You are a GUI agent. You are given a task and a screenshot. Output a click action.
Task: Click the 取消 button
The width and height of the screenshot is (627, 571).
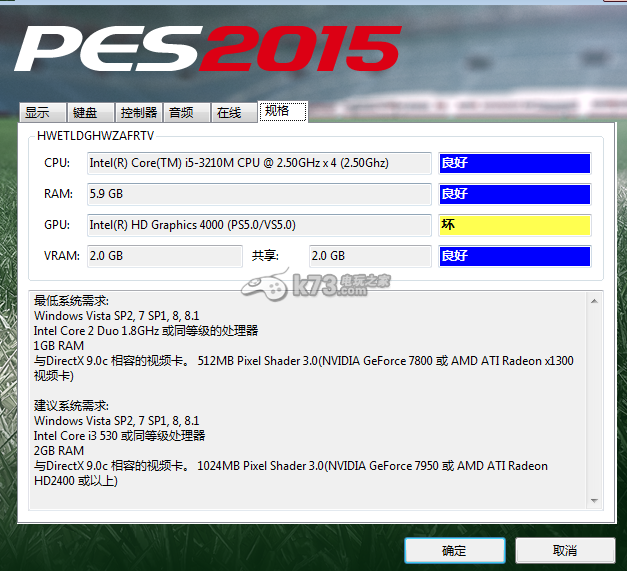click(x=563, y=550)
